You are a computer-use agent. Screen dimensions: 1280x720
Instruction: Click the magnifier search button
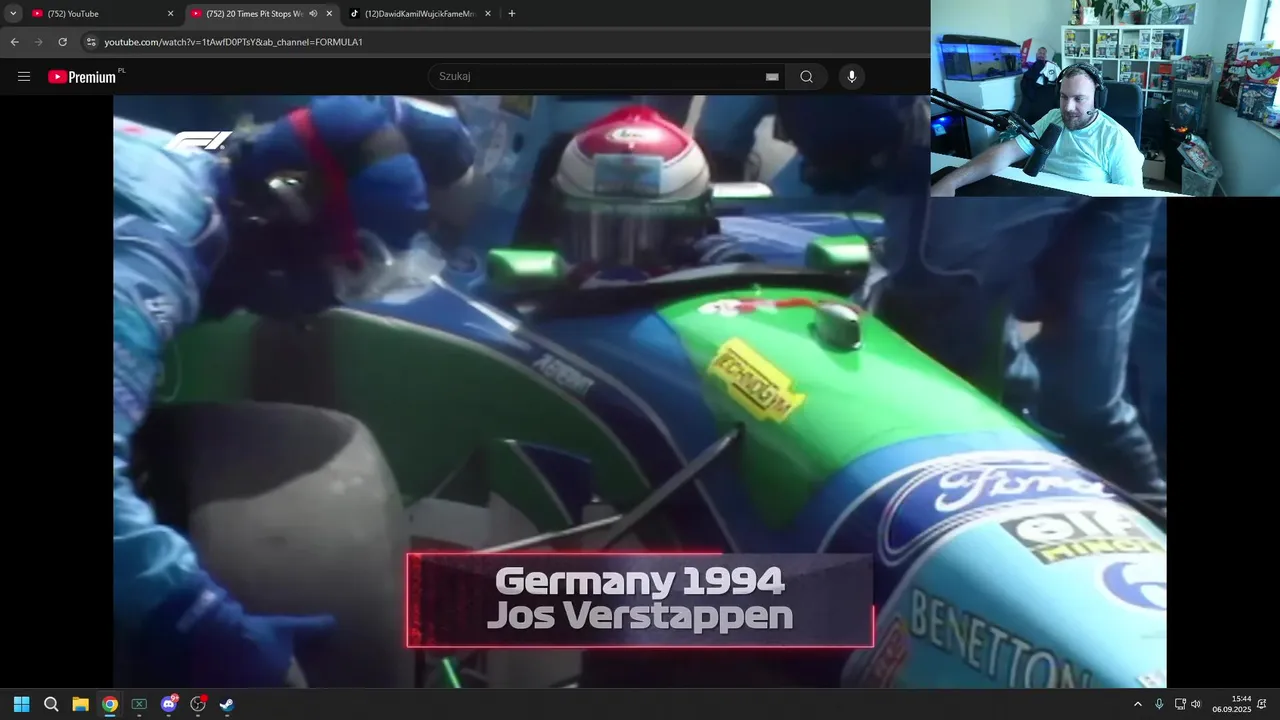[x=806, y=77]
